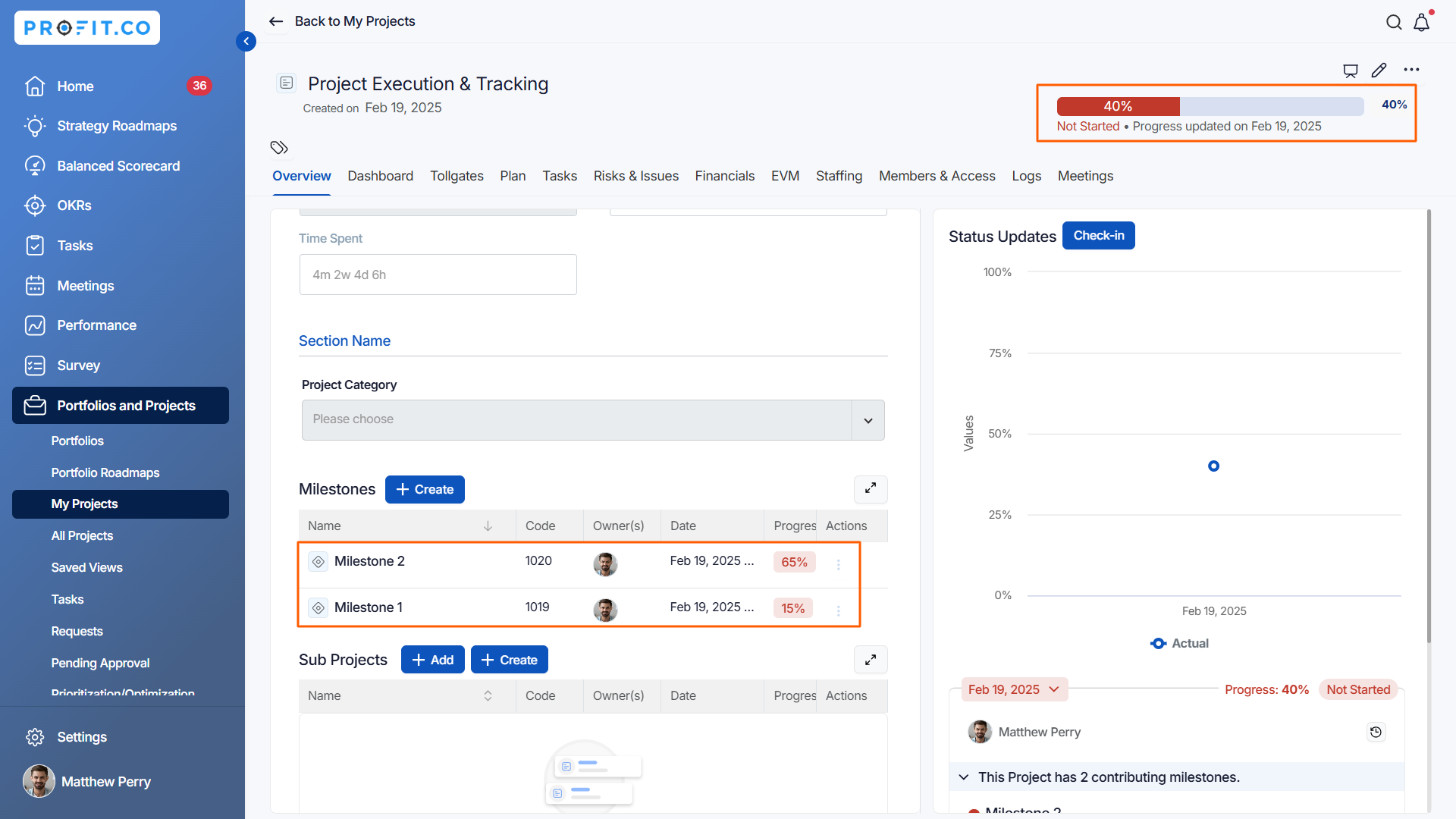The width and height of the screenshot is (1456, 819).
Task: Collapse the contributing milestones section
Action: (964, 777)
